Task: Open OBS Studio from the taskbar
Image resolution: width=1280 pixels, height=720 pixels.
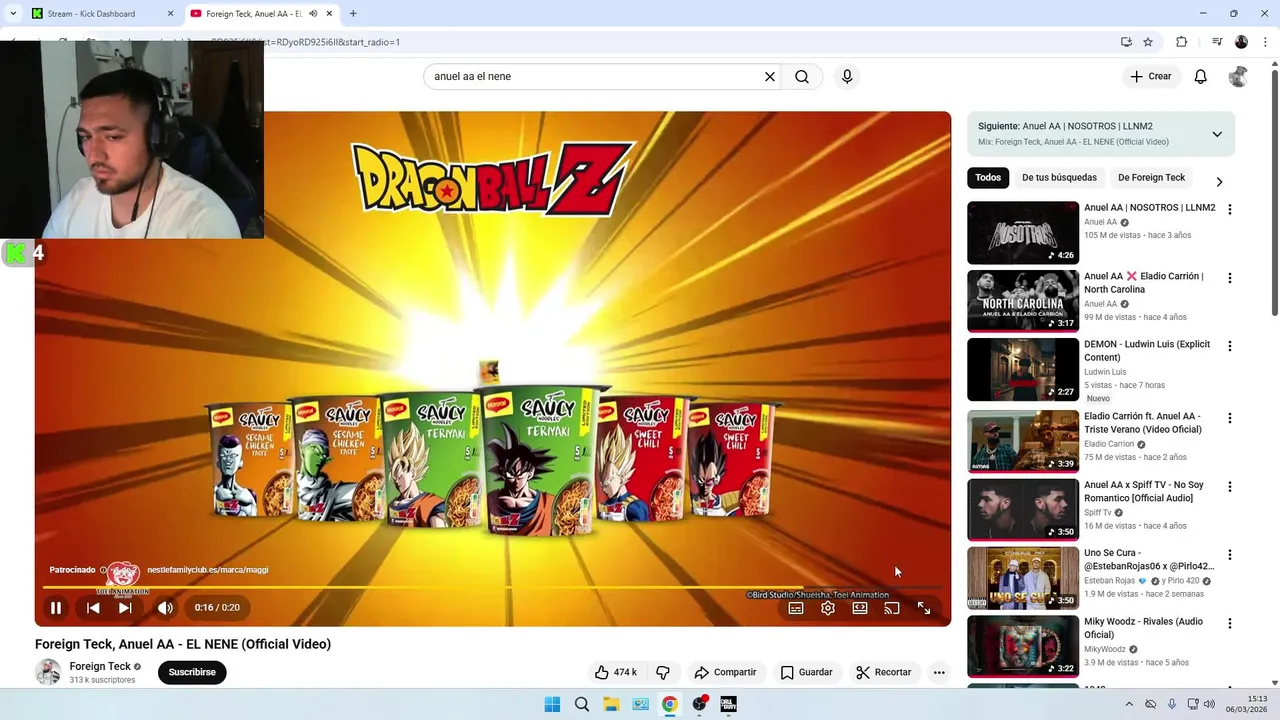Action: pos(699,704)
